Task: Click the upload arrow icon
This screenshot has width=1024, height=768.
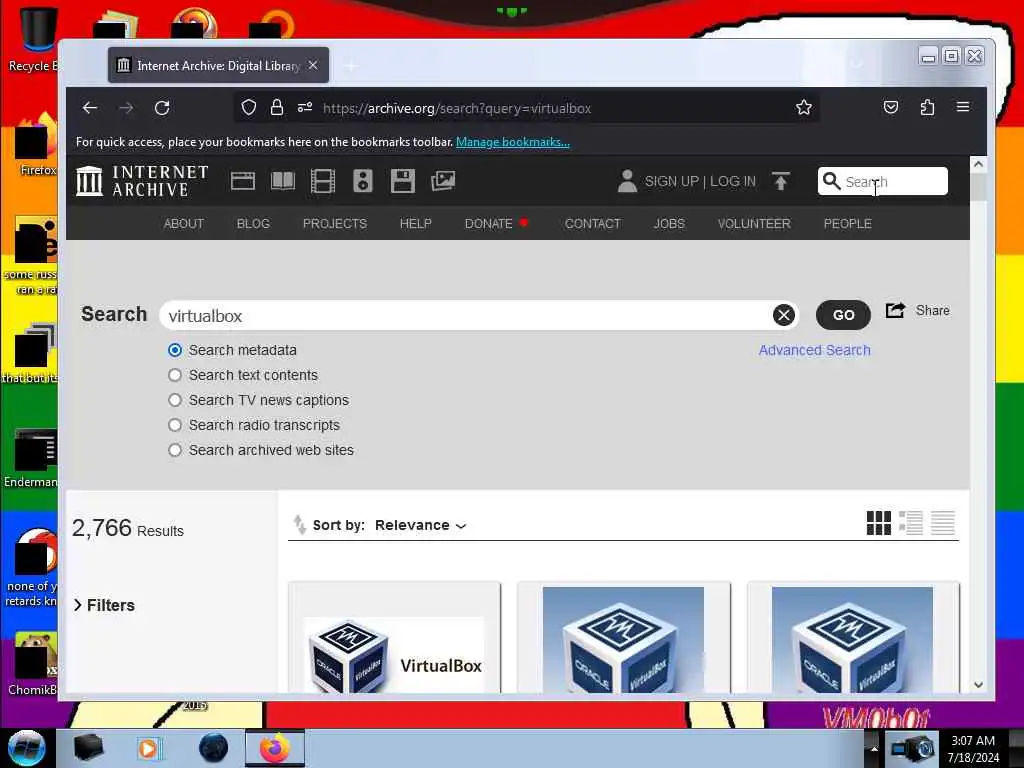Action: (x=780, y=181)
